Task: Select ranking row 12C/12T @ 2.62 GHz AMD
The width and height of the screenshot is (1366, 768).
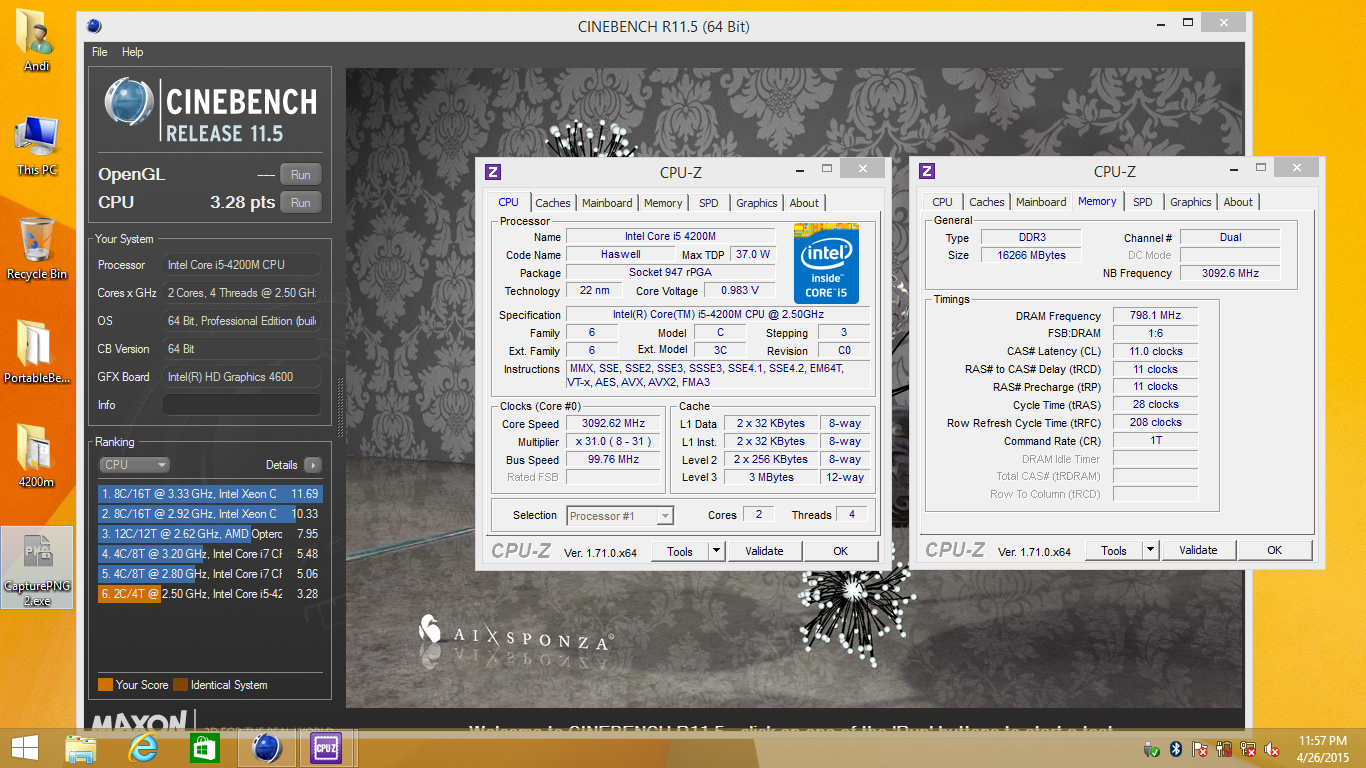Action: click(210, 534)
